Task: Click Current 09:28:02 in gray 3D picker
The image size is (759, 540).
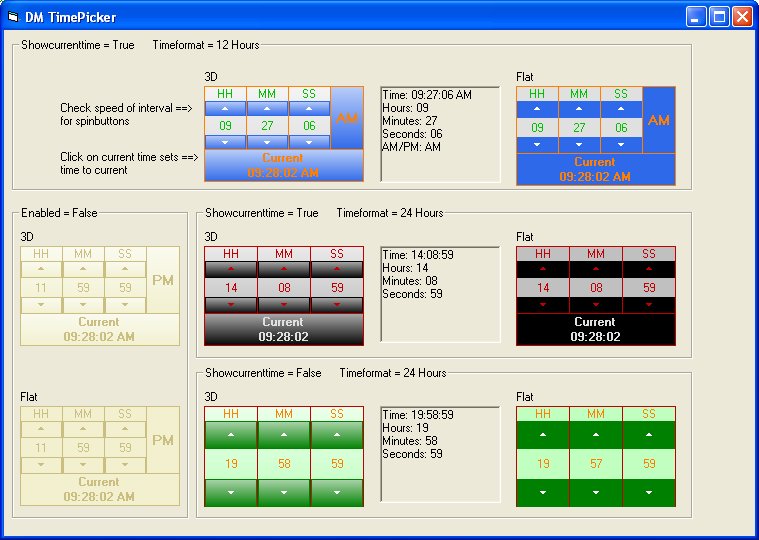Action: click(x=283, y=329)
